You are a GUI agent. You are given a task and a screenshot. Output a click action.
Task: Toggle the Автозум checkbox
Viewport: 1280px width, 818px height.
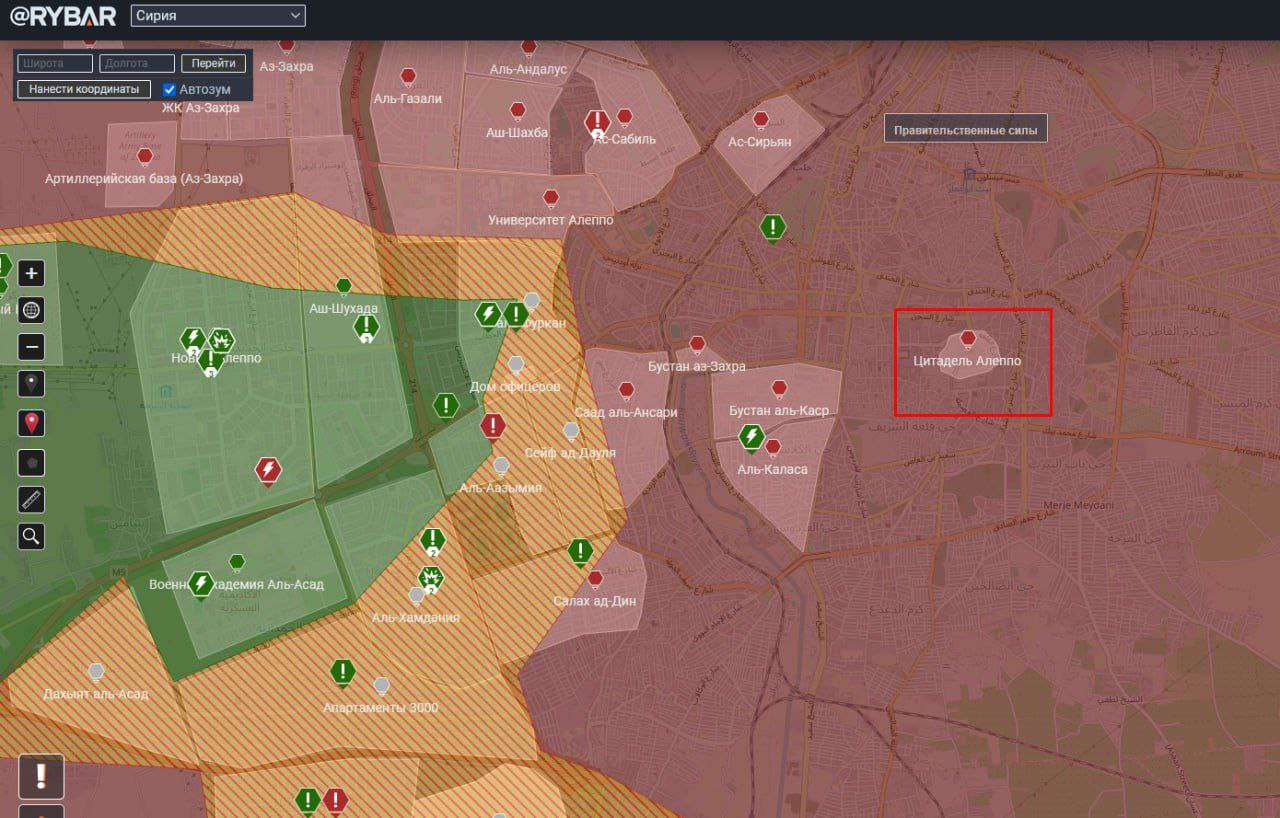170,89
